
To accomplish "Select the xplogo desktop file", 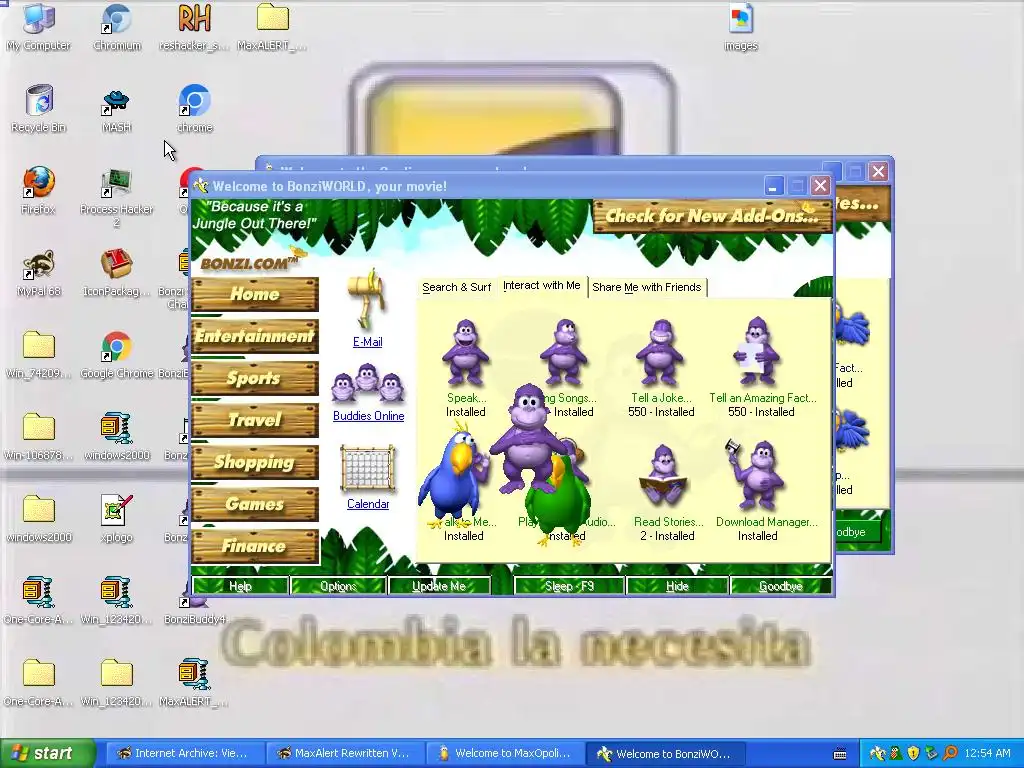I will [x=117, y=520].
